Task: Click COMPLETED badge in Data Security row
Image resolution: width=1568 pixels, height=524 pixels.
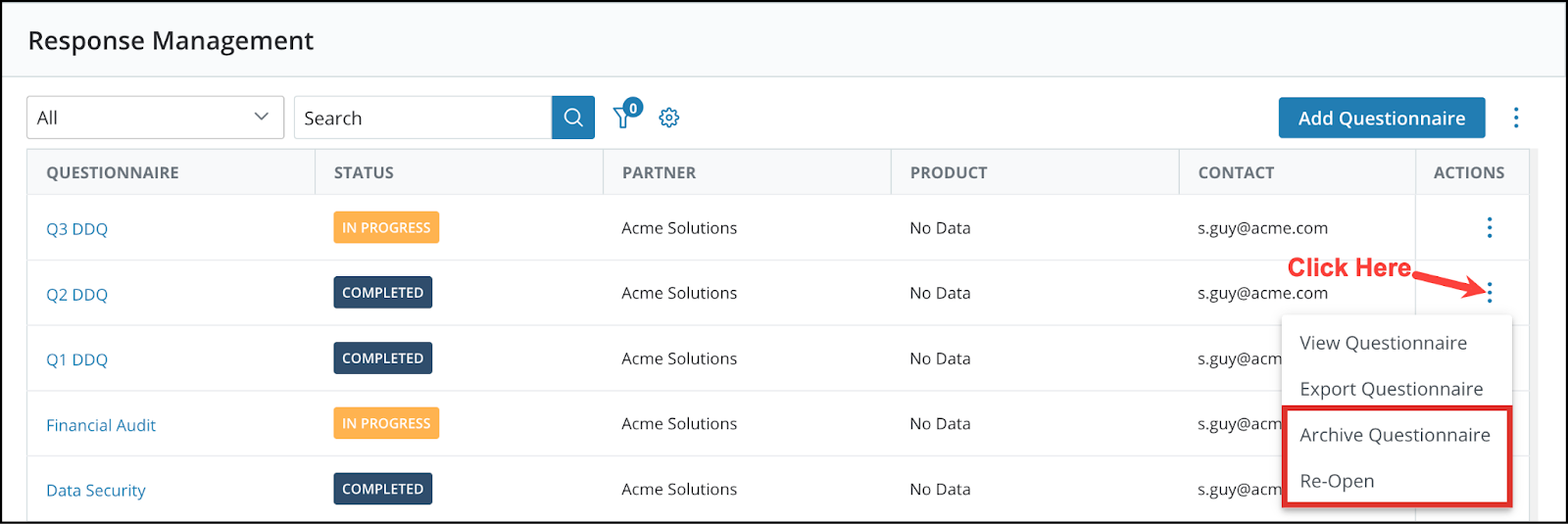Action: pos(382,489)
